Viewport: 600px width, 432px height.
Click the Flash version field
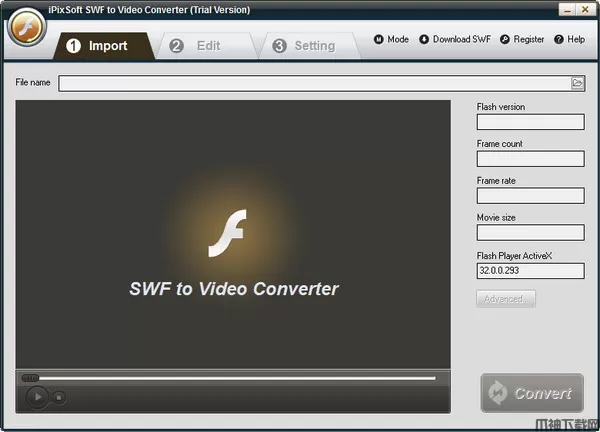point(530,122)
